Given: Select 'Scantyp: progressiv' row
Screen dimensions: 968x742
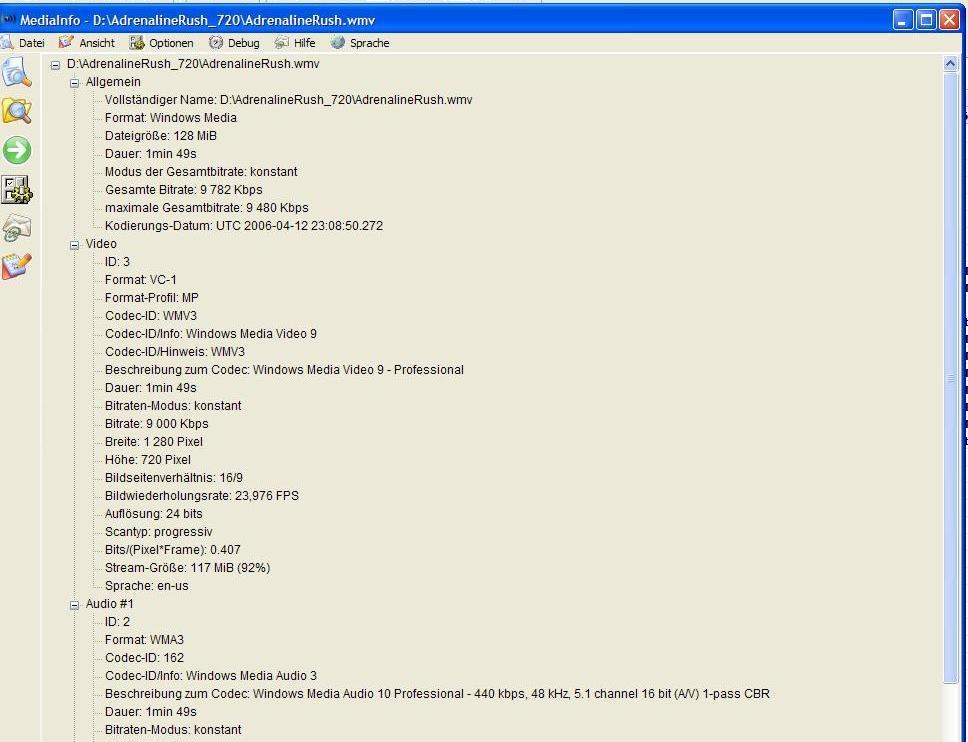Looking at the screenshot, I should 158,532.
